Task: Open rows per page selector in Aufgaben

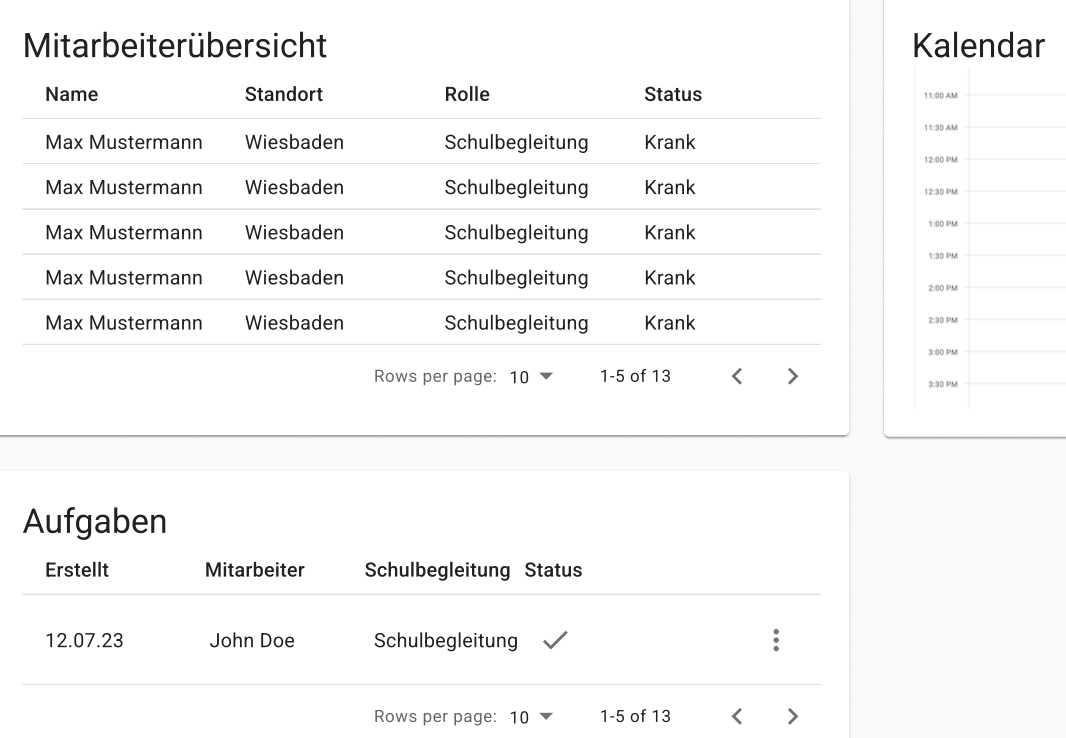Action: (529, 716)
